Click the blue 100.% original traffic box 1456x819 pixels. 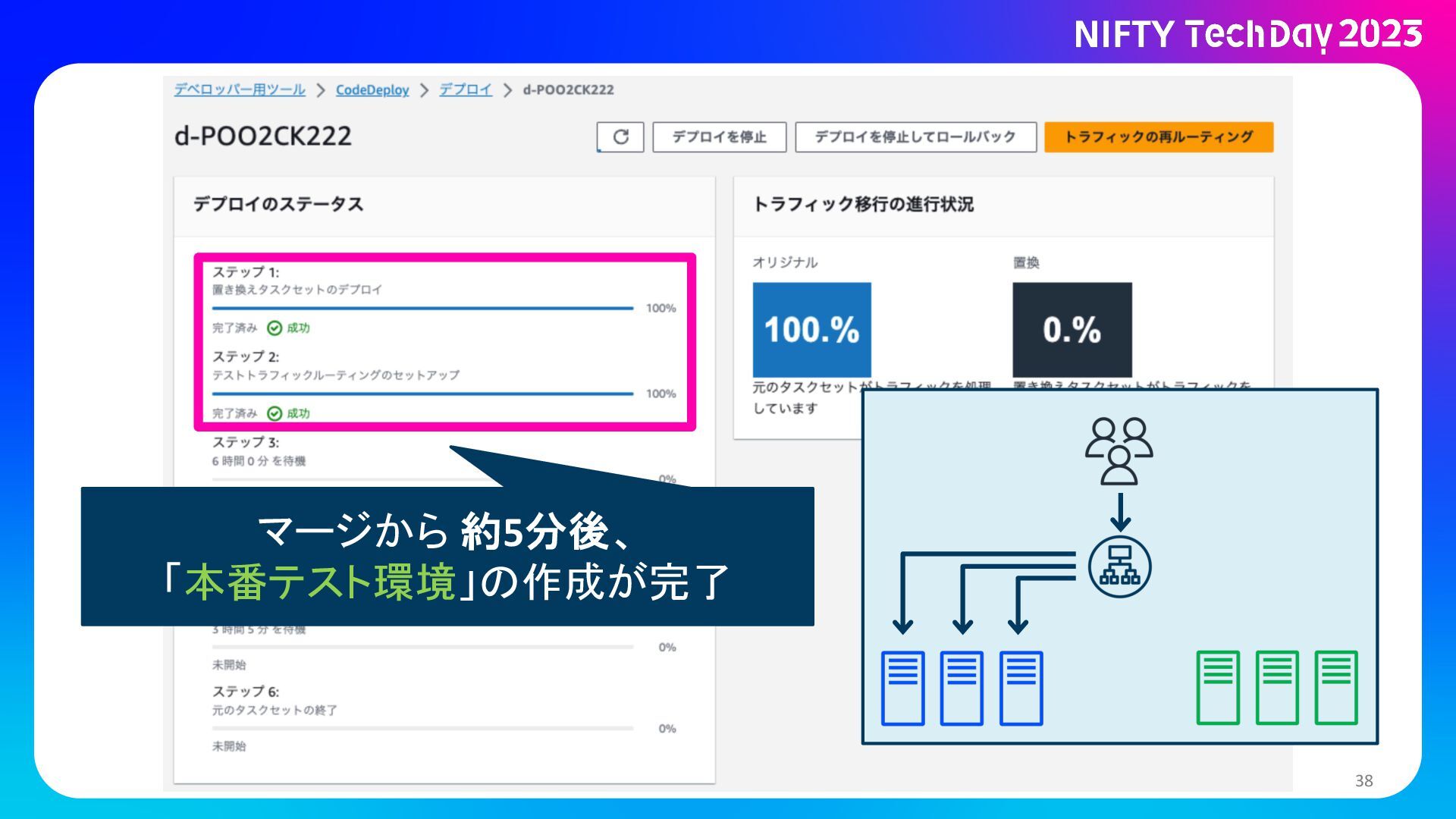pyautogui.click(x=811, y=329)
